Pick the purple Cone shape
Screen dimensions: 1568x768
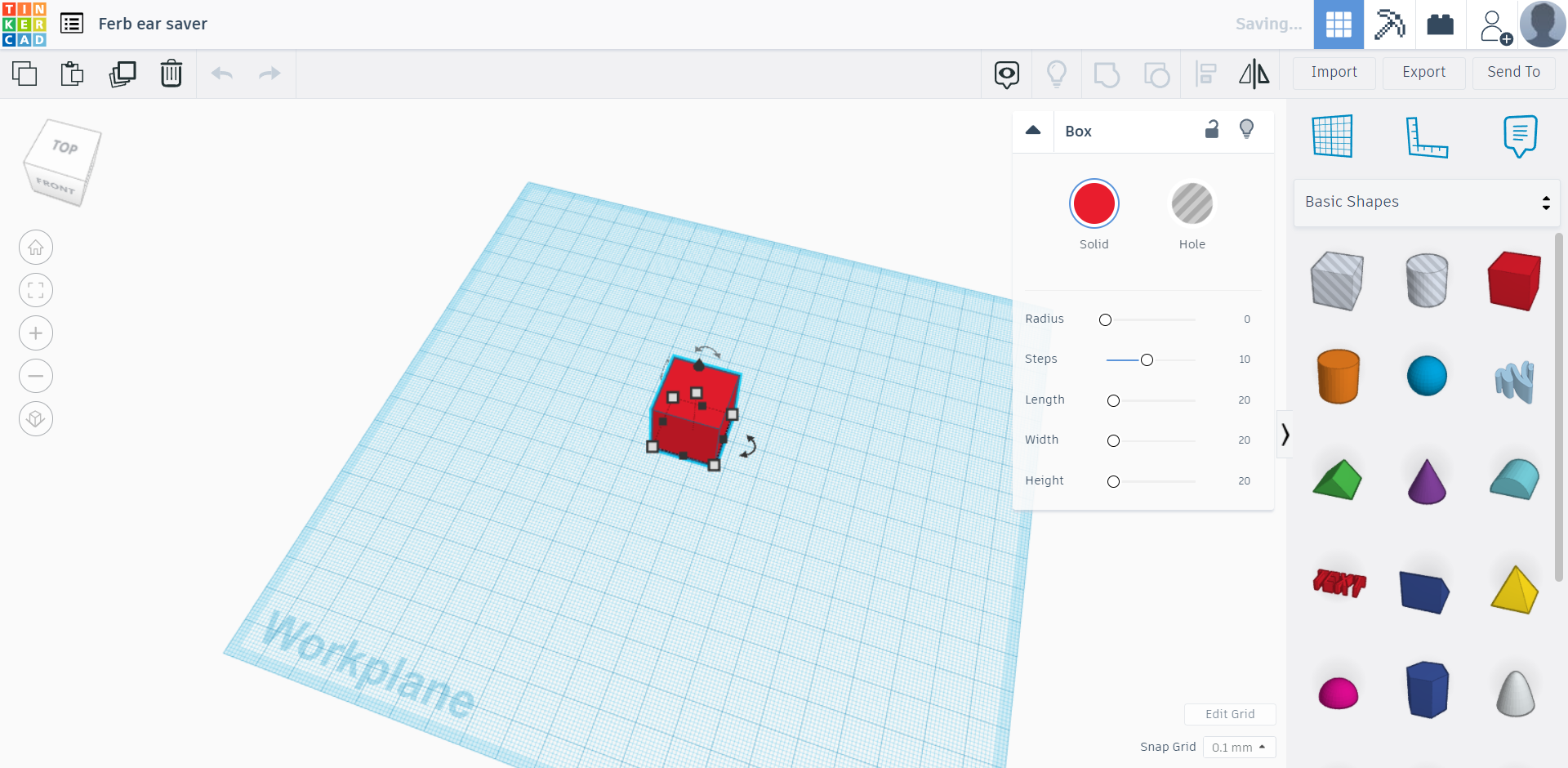pos(1427,481)
